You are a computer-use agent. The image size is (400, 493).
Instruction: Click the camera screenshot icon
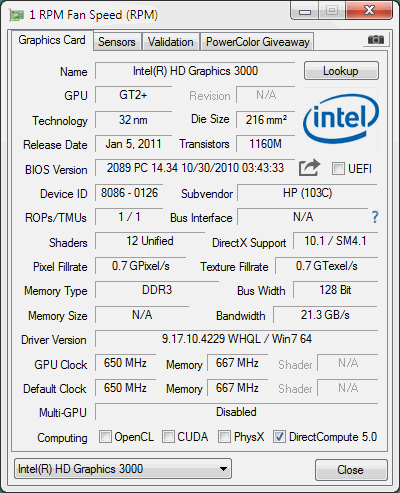click(375, 40)
